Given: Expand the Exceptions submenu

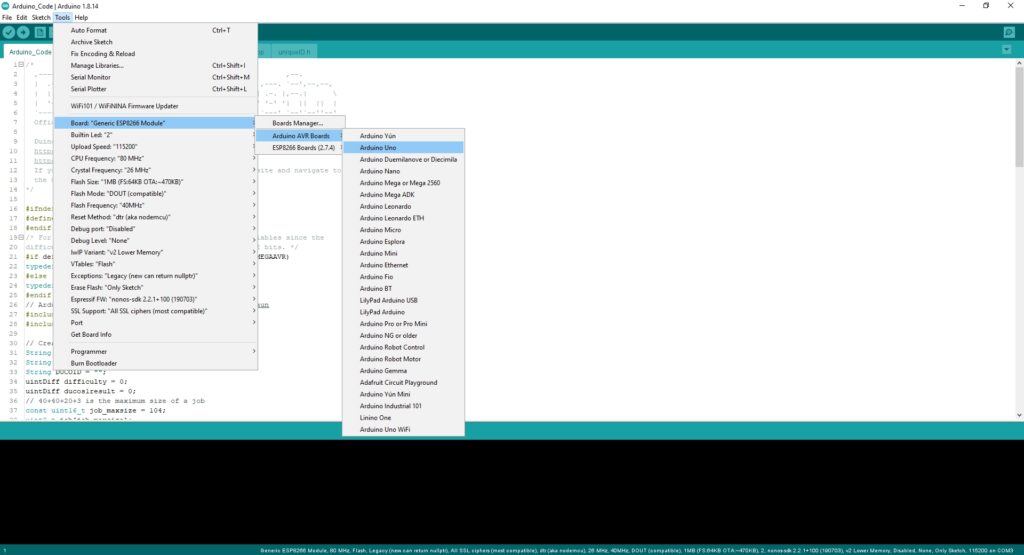Looking at the screenshot, I should click(155, 276).
